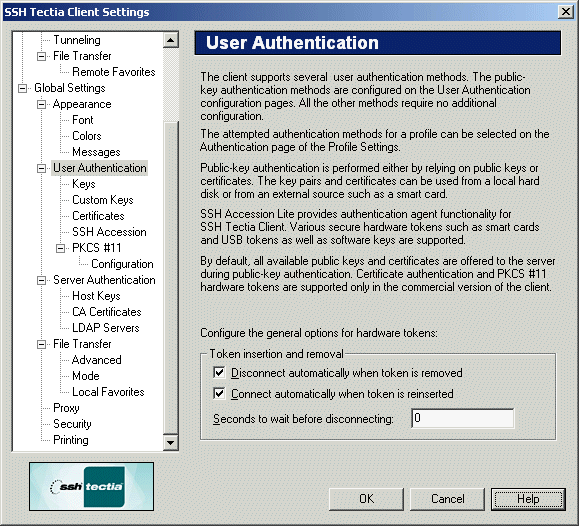The height and width of the screenshot is (526, 579).
Task: Click the tree scrollbar down arrow
Action: click(171, 442)
